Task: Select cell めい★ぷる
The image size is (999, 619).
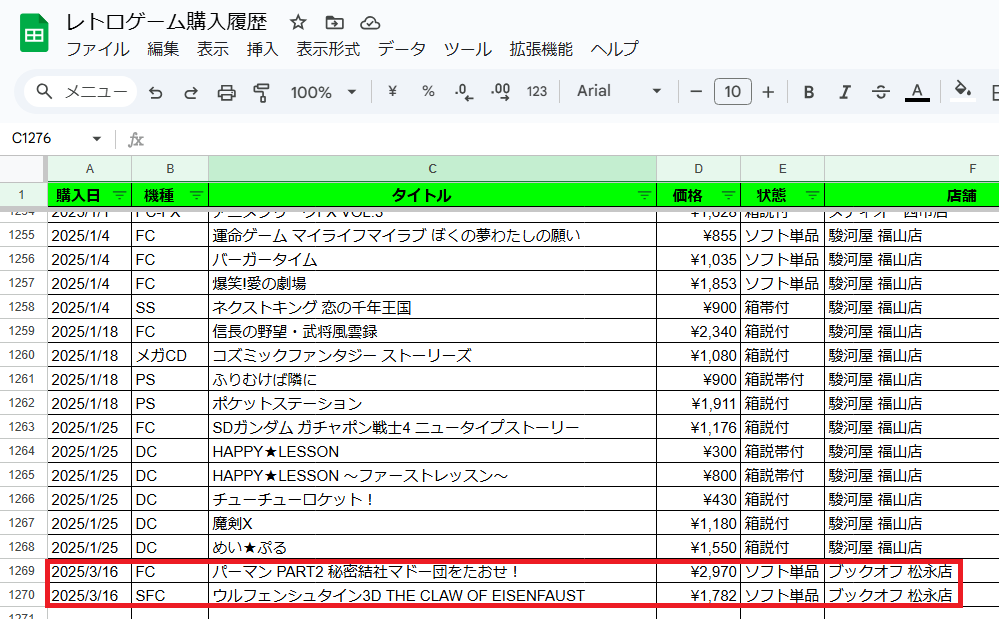Action: pos(433,548)
